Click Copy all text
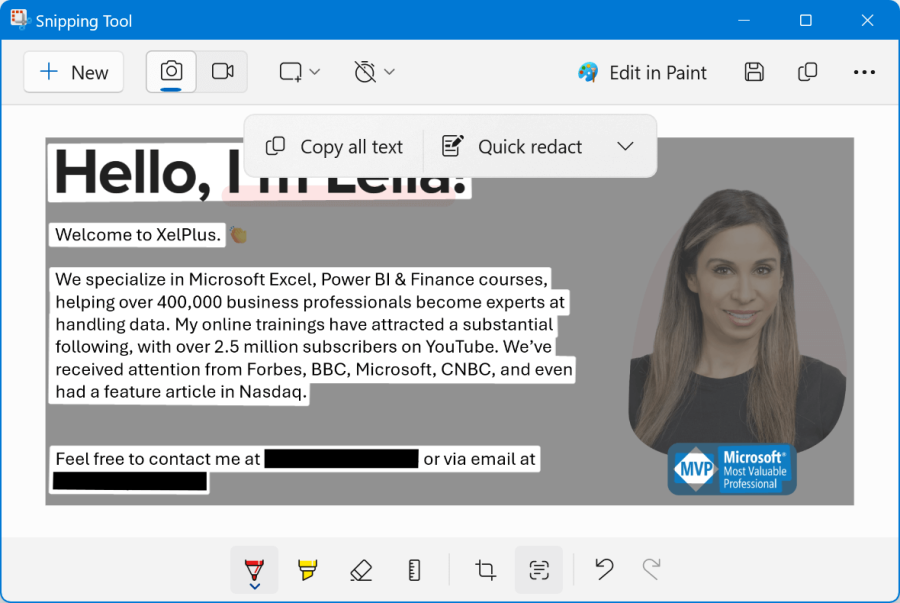Image resolution: width=900 pixels, height=603 pixels. pos(335,146)
